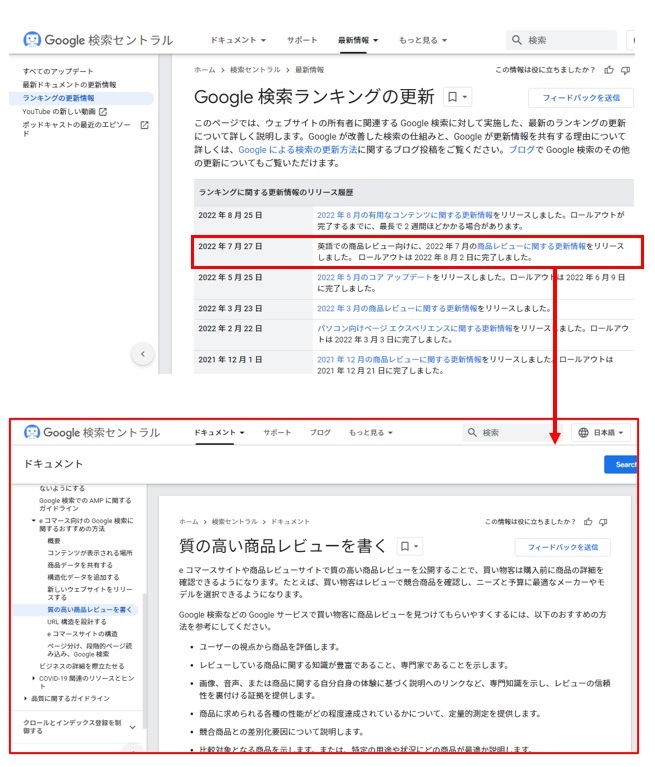Click the Google Search Central logo in bottom page

coord(92,432)
